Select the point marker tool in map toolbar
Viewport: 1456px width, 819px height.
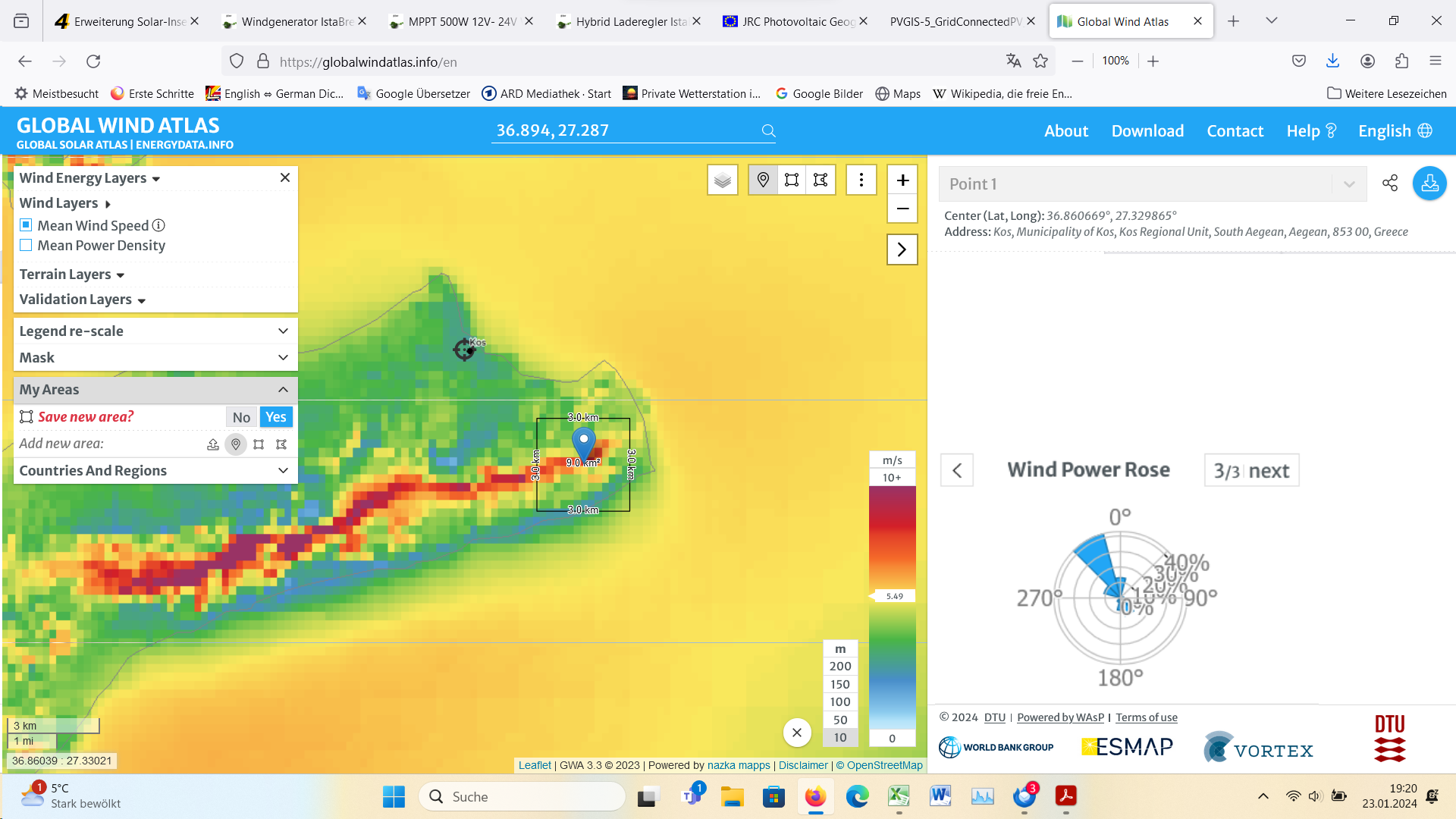(x=763, y=180)
